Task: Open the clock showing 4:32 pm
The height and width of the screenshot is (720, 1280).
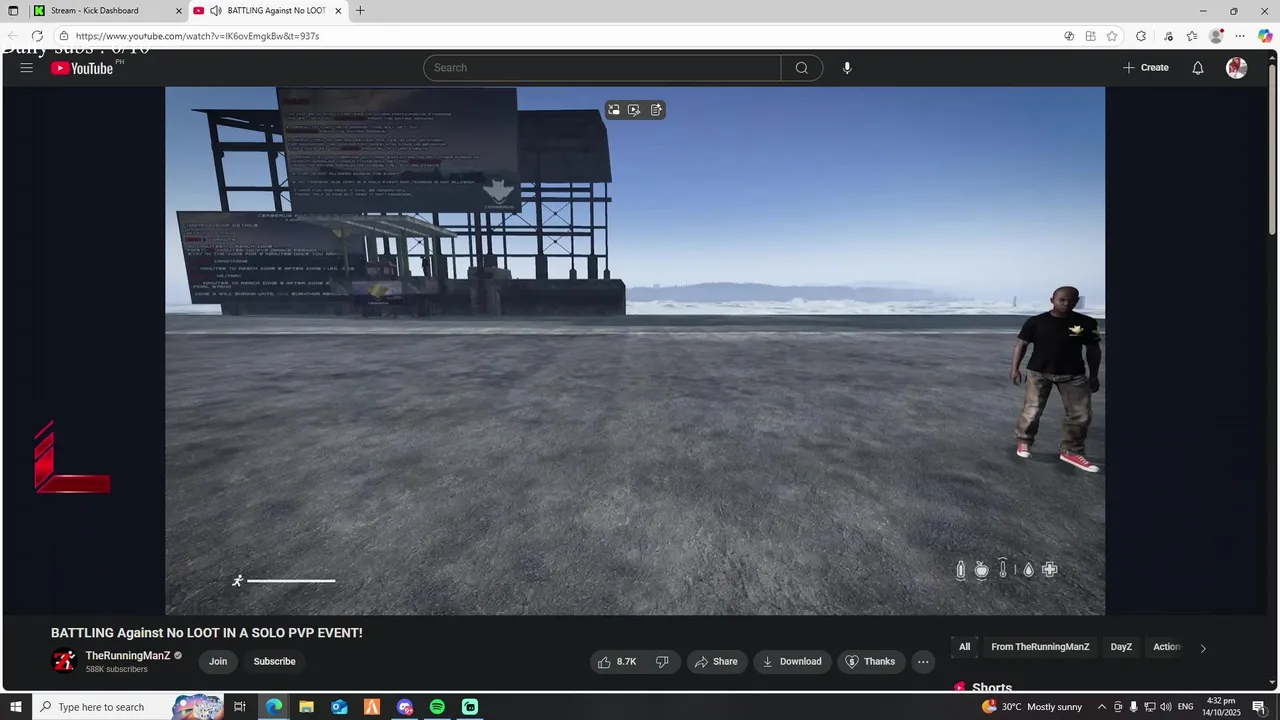Action: pyautogui.click(x=1222, y=707)
